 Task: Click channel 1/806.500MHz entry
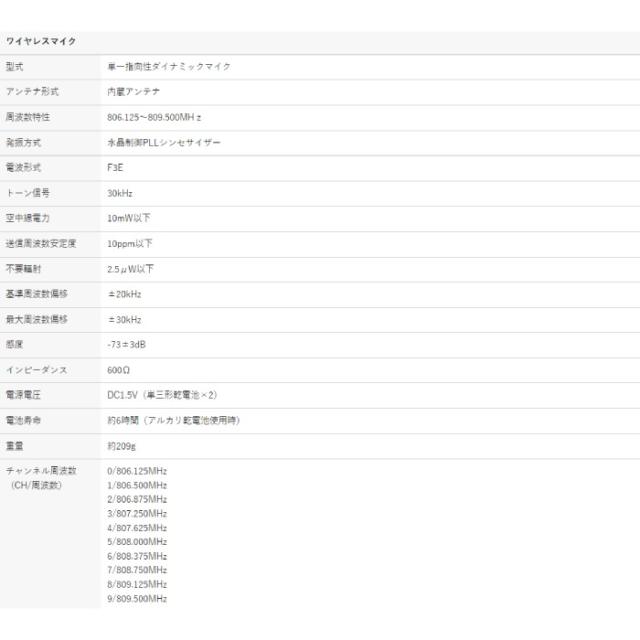(137, 485)
